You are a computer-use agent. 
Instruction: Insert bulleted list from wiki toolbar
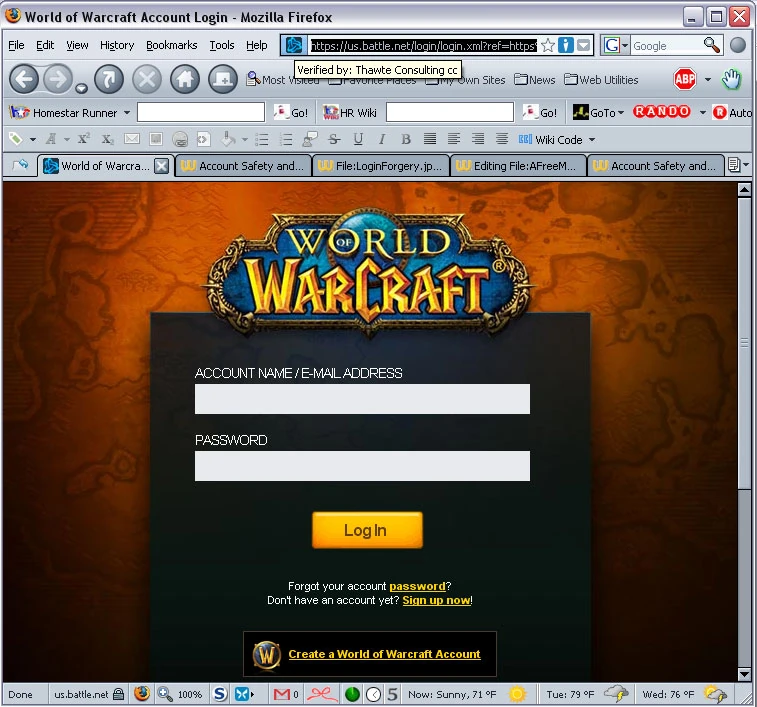pos(261,140)
